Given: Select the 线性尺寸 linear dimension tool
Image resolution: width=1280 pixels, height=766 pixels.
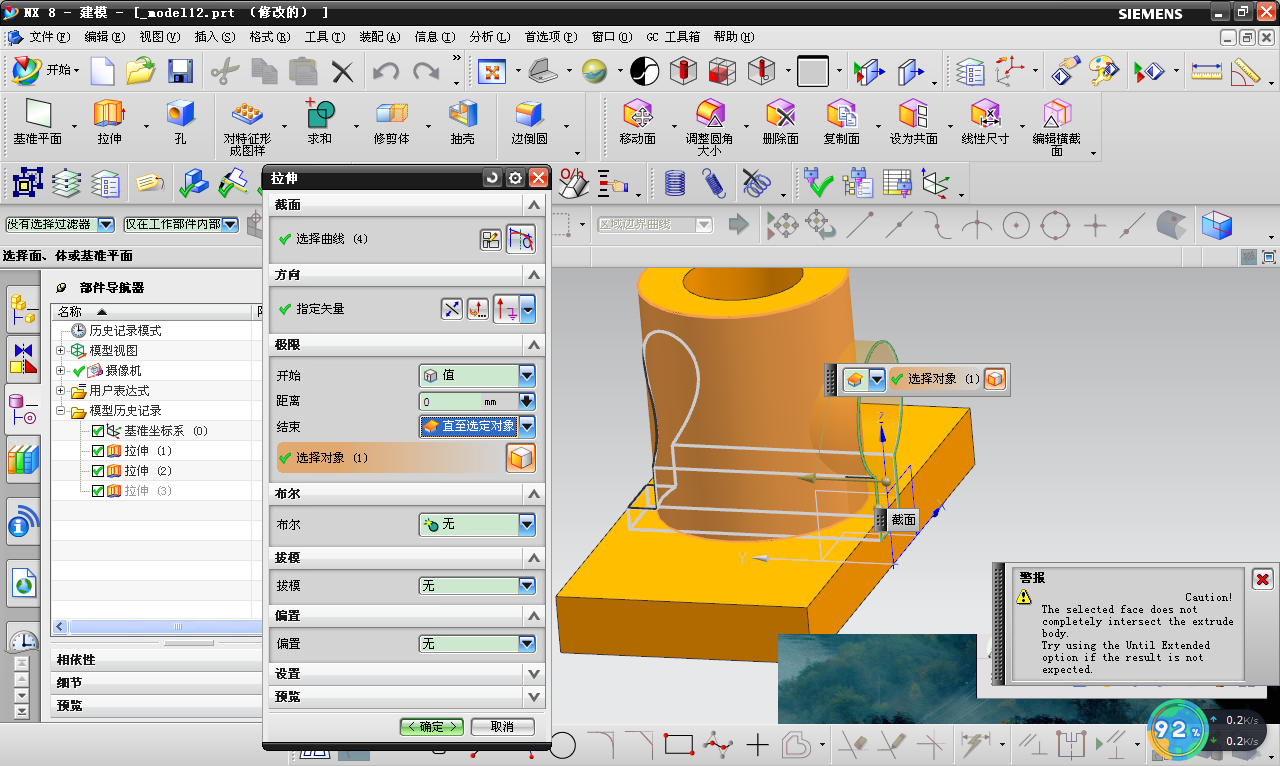Looking at the screenshot, I should (985, 122).
